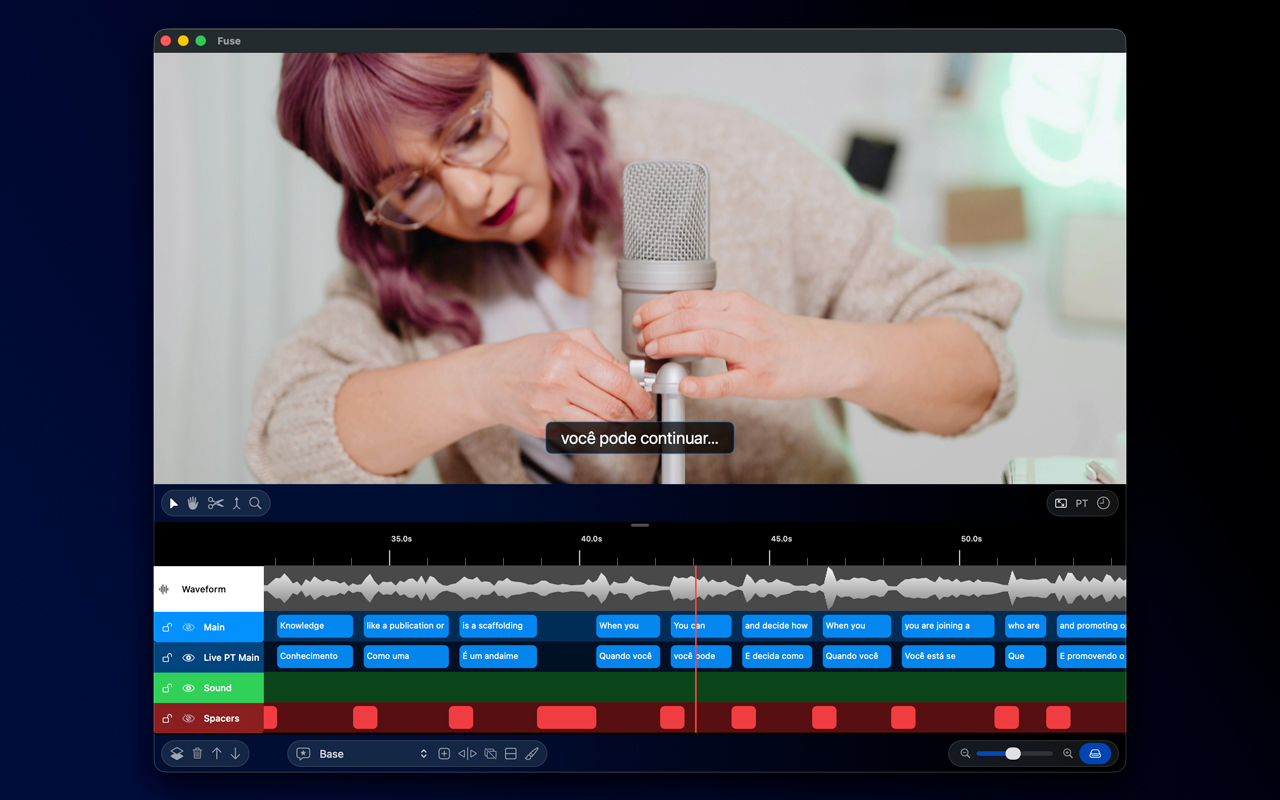Image resolution: width=1280 pixels, height=800 pixels.
Task: Select the "Knowledge" subtitle clip
Action: pyautogui.click(x=314, y=626)
